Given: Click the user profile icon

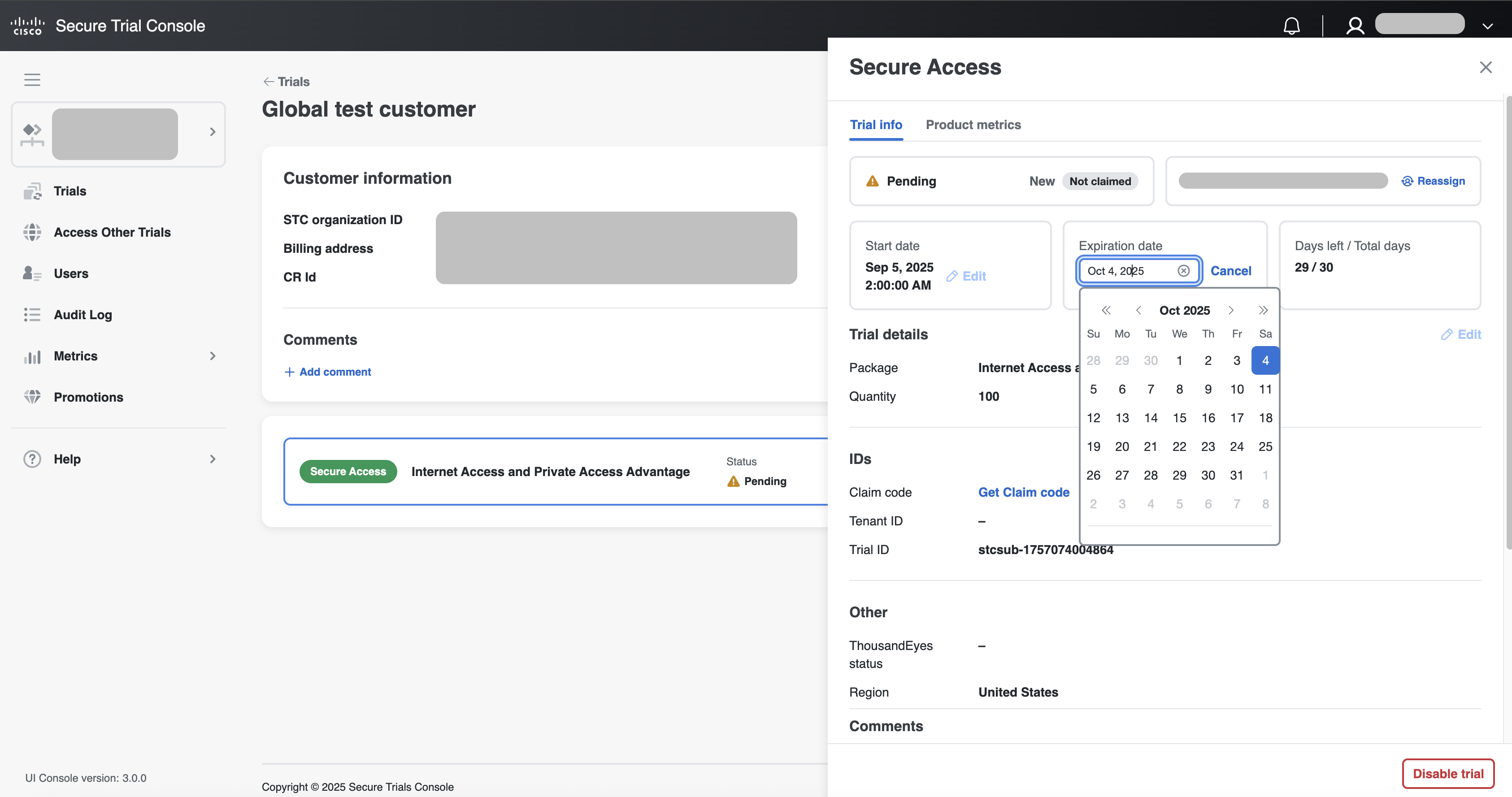Looking at the screenshot, I should coord(1355,26).
